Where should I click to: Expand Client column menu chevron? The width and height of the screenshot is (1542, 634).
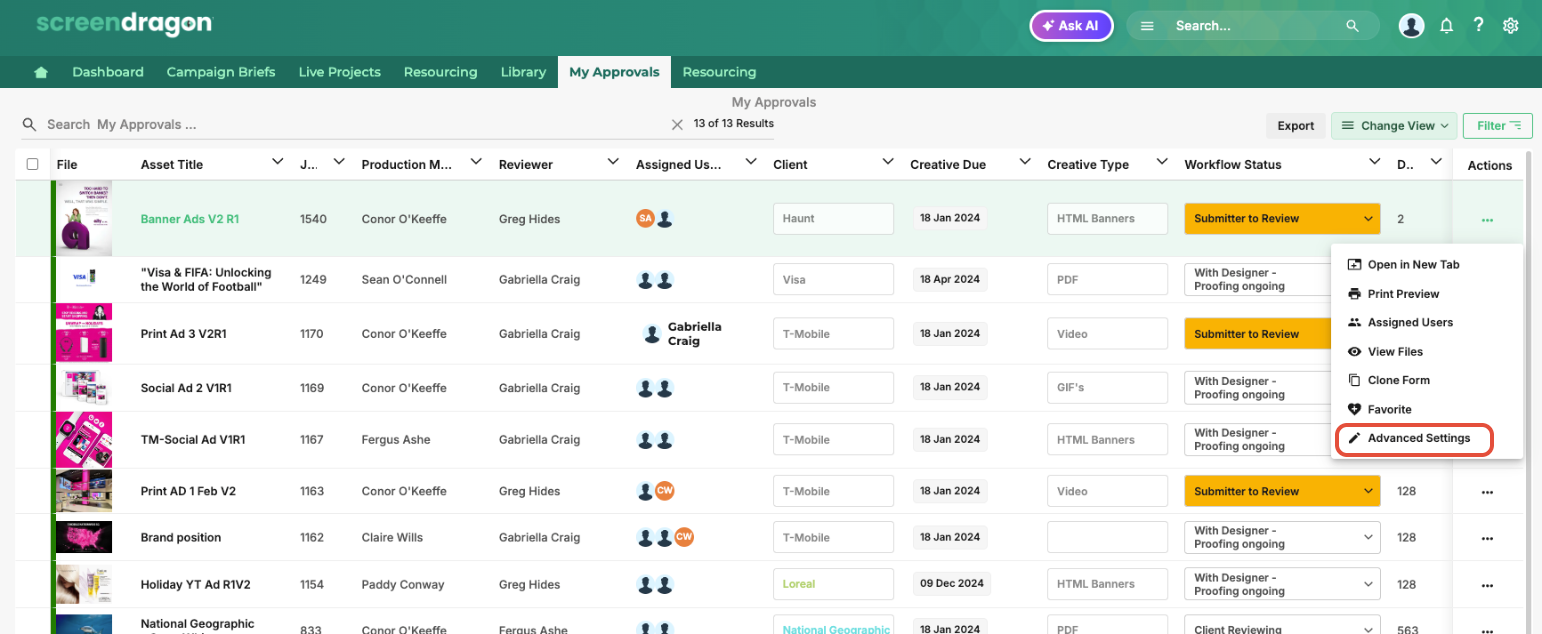pyautogui.click(x=887, y=162)
